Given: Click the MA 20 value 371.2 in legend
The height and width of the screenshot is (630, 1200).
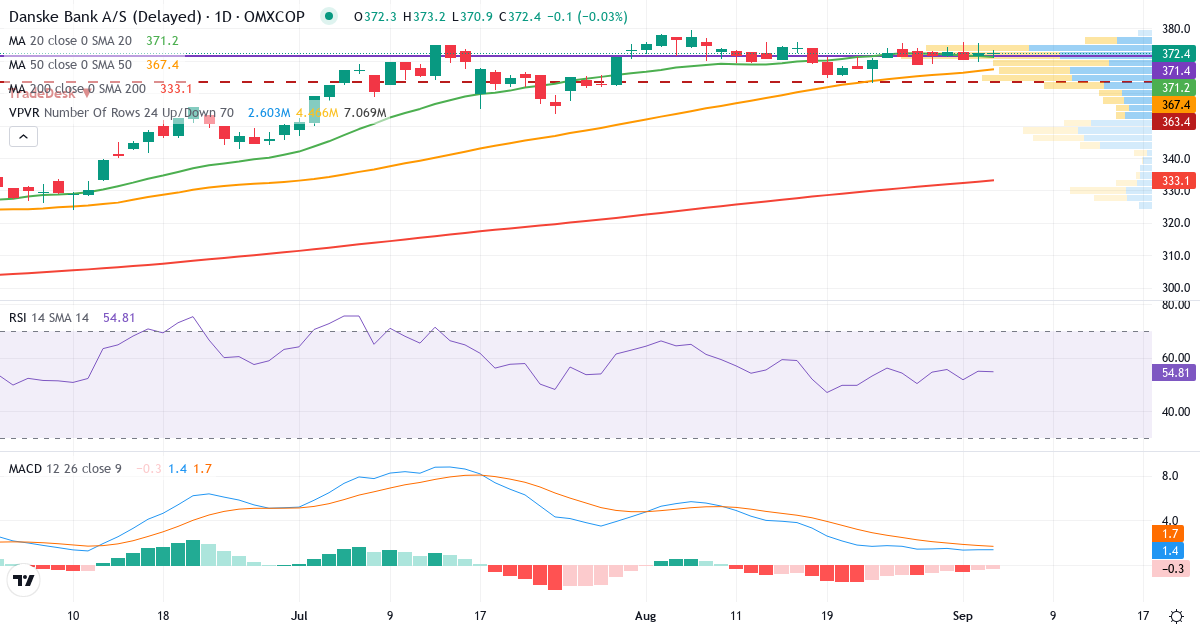Looking at the screenshot, I should tap(162, 40).
